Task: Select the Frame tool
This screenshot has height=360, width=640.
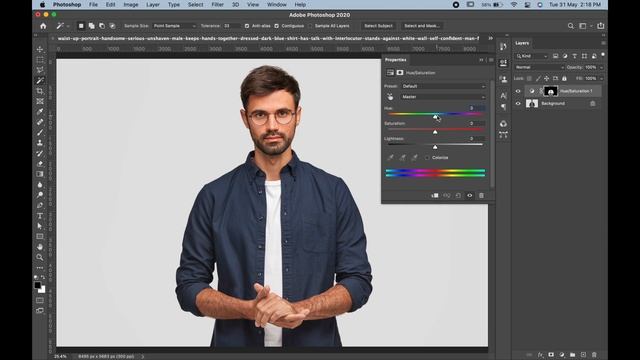Action: tap(40, 101)
